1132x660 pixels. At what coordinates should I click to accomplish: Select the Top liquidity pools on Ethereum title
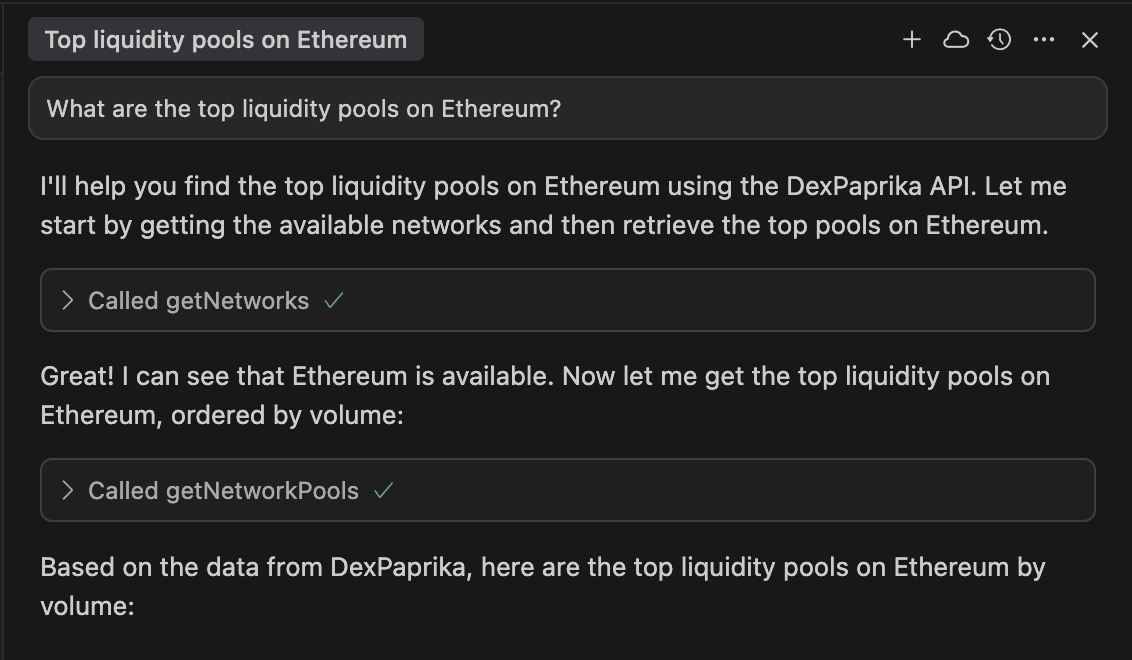pos(224,39)
